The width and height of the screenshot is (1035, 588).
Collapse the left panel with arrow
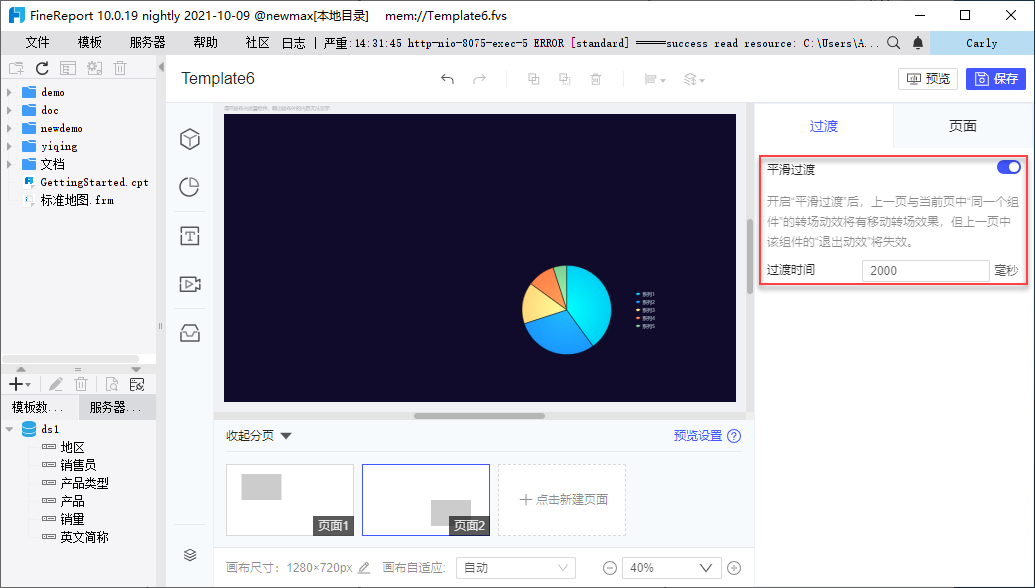[161, 67]
